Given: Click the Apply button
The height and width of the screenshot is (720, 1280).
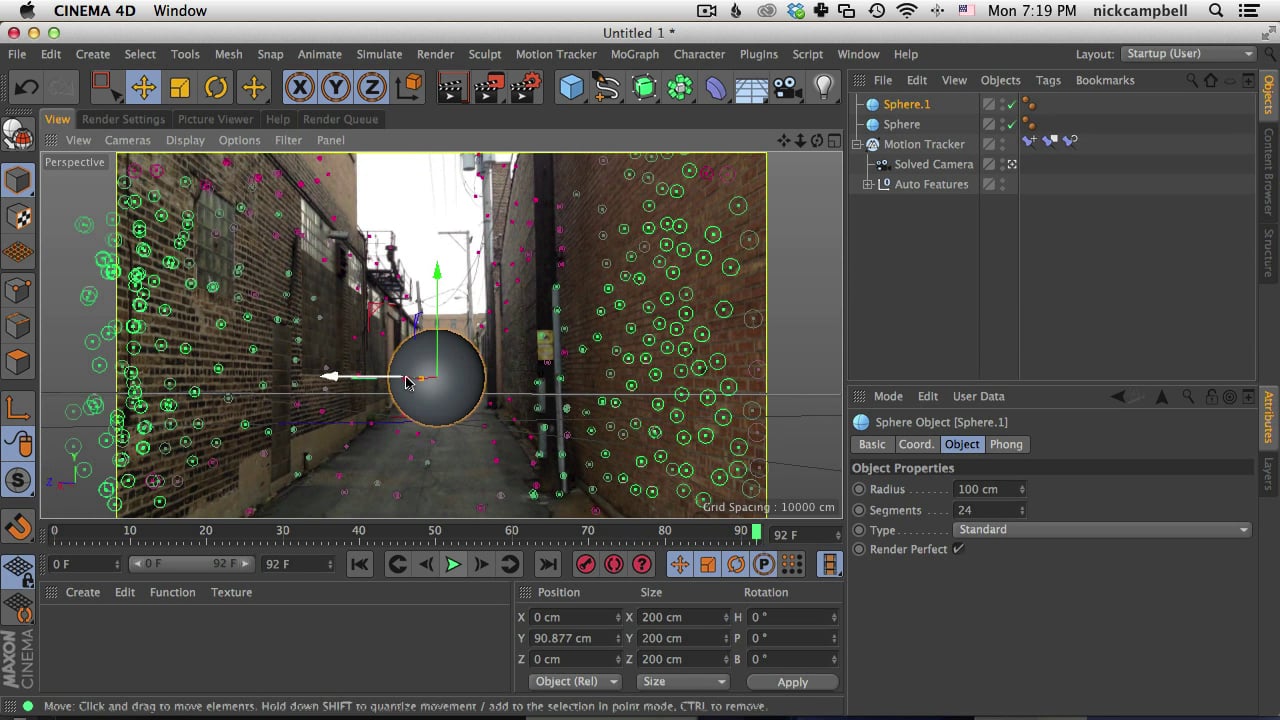Looking at the screenshot, I should point(792,682).
